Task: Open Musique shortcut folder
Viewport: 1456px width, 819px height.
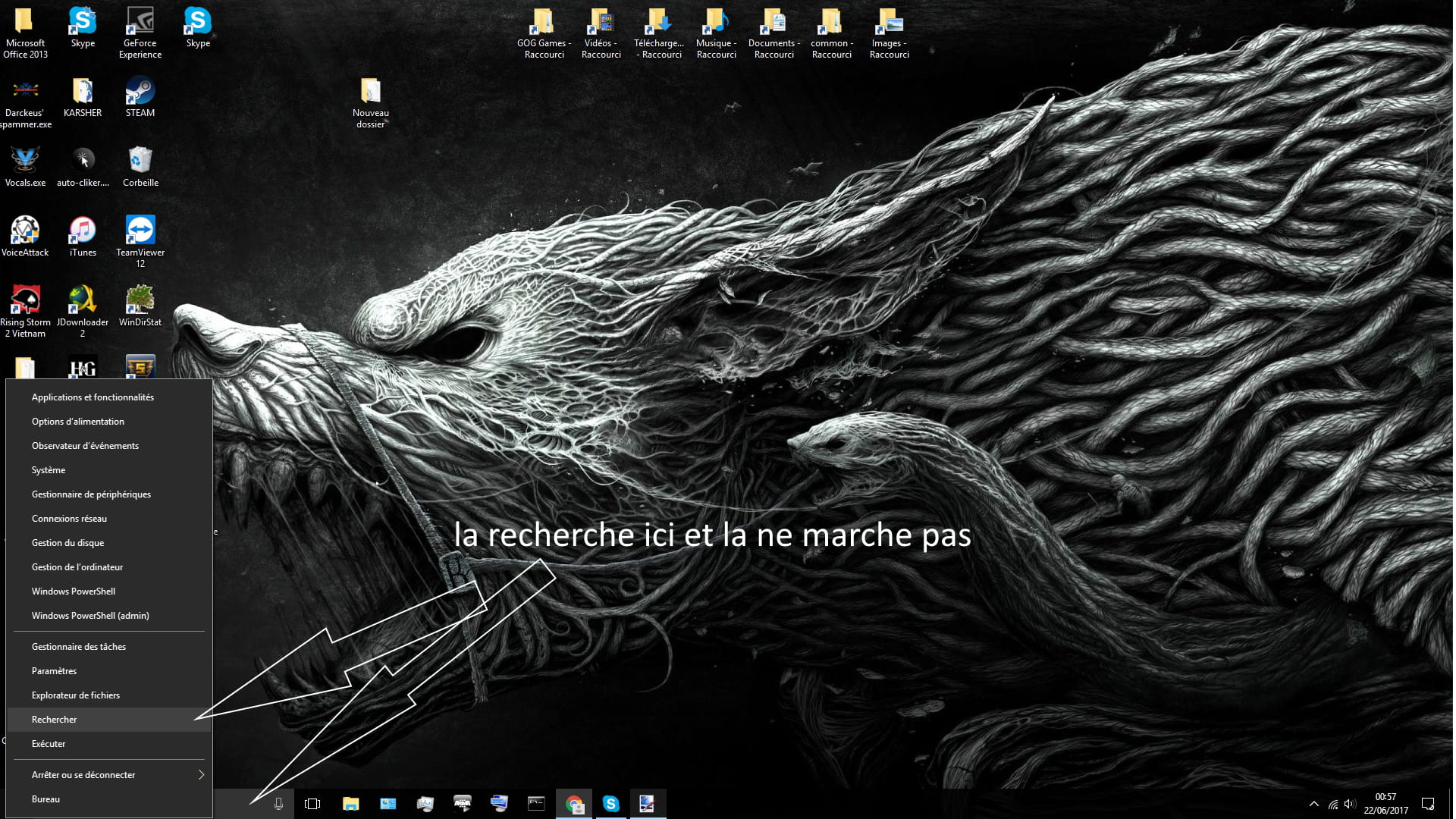Action: tap(717, 33)
